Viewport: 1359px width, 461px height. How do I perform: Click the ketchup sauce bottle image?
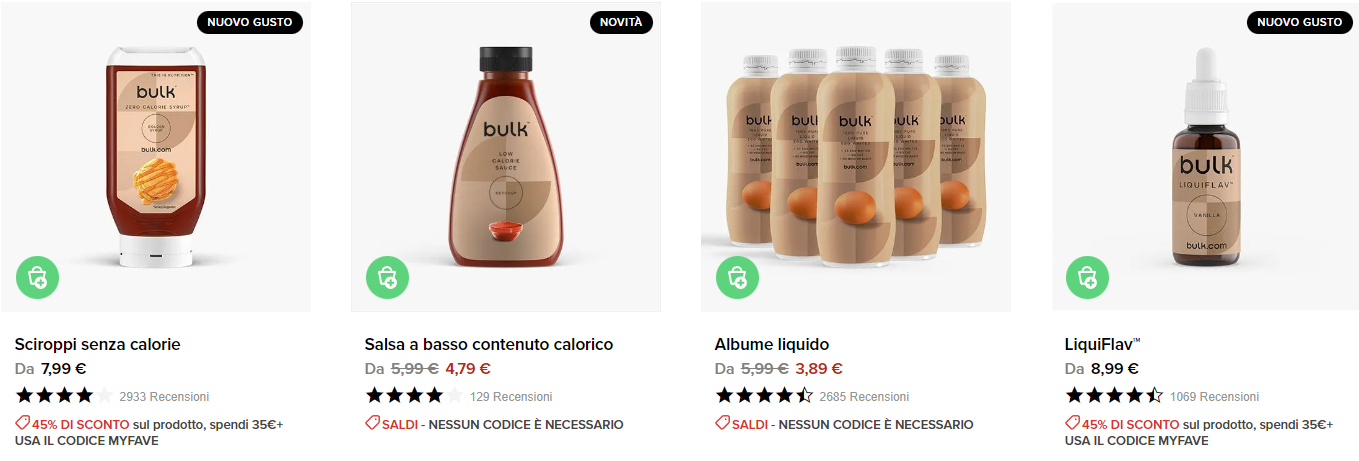point(506,157)
